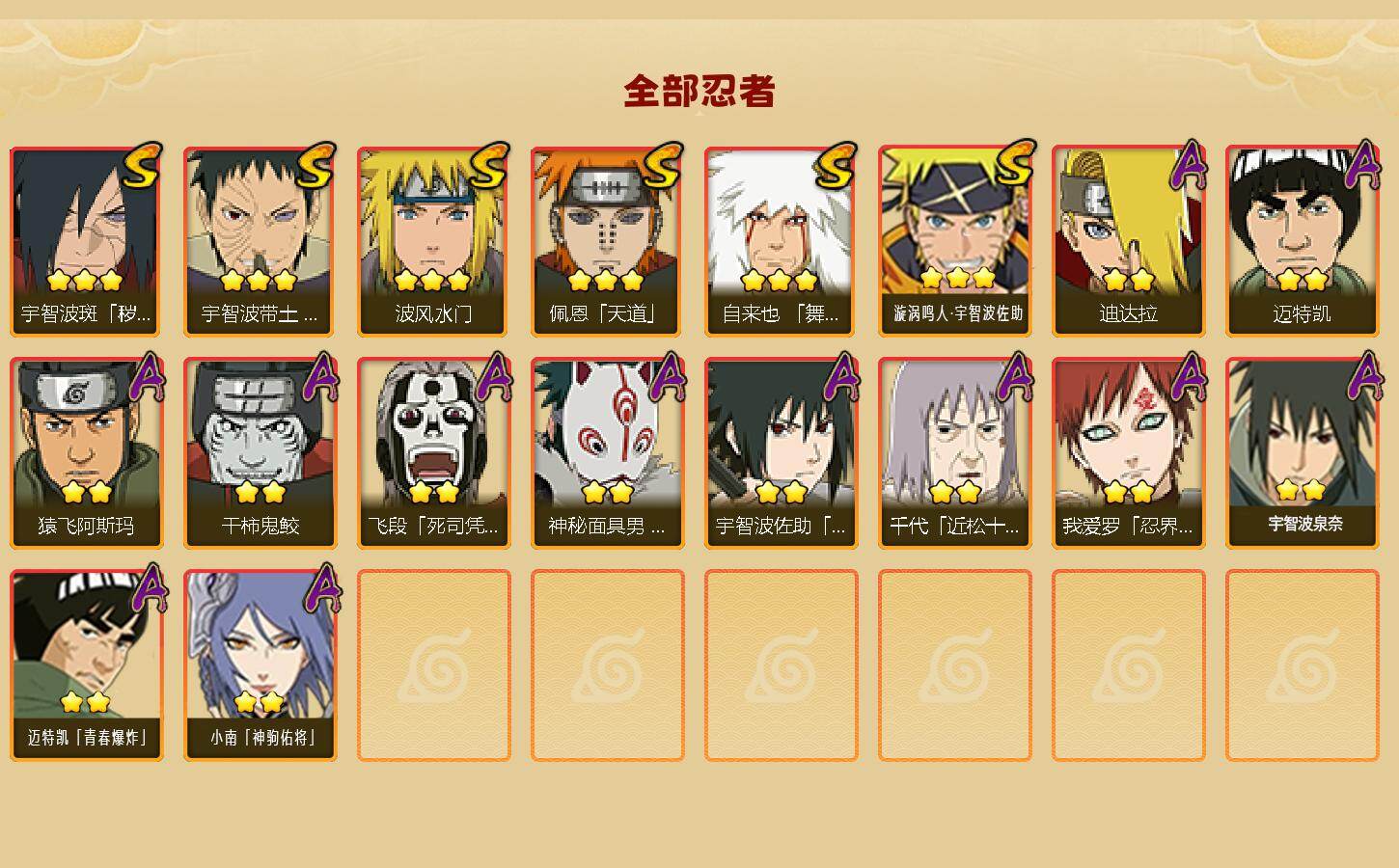Choose the 宇智波泉奈 card

tap(1302, 453)
